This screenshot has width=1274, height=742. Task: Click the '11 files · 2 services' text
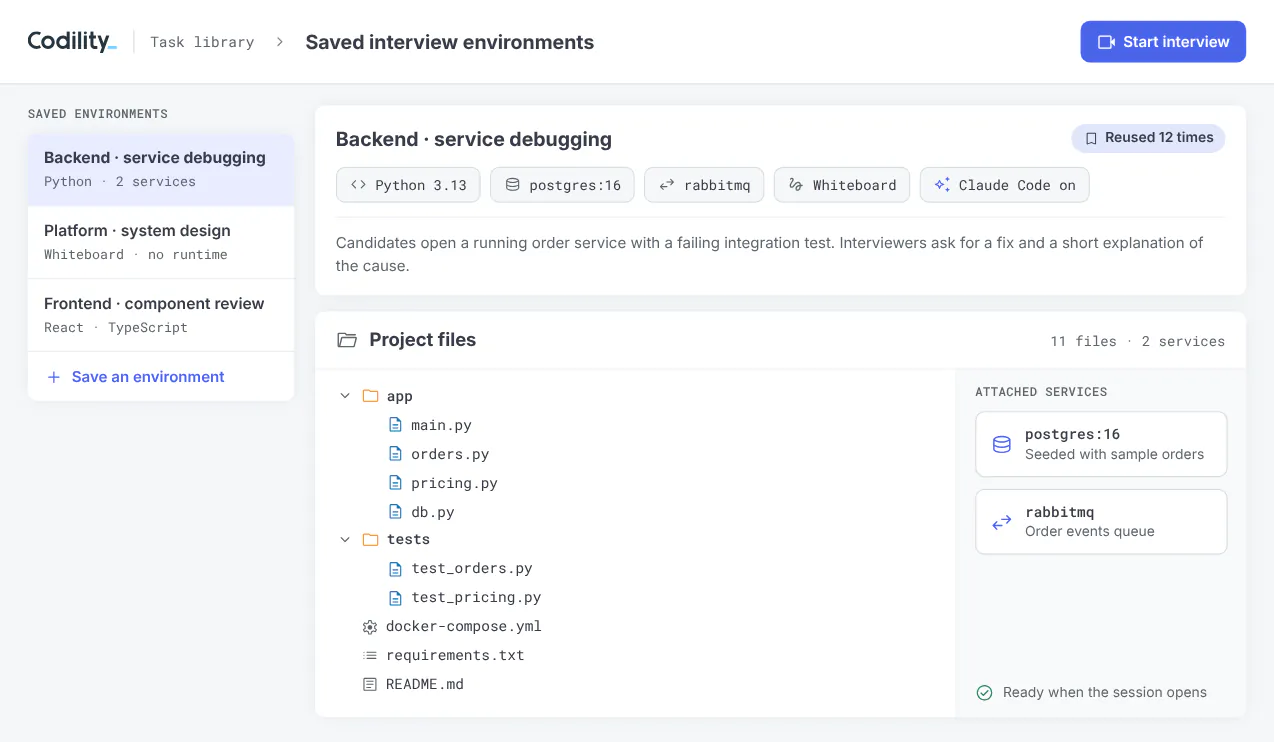(1137, 341)
